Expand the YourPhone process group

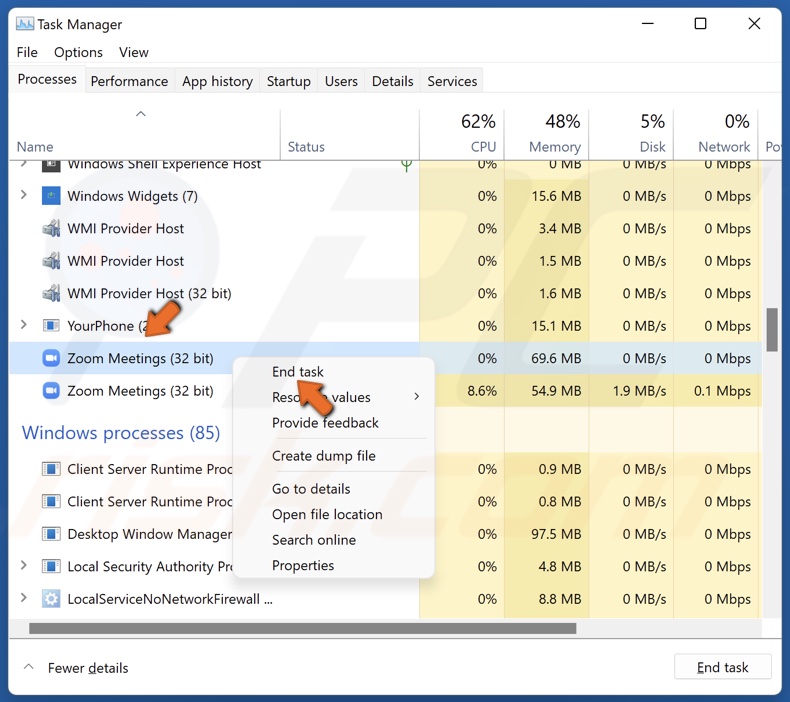[23, 325]
